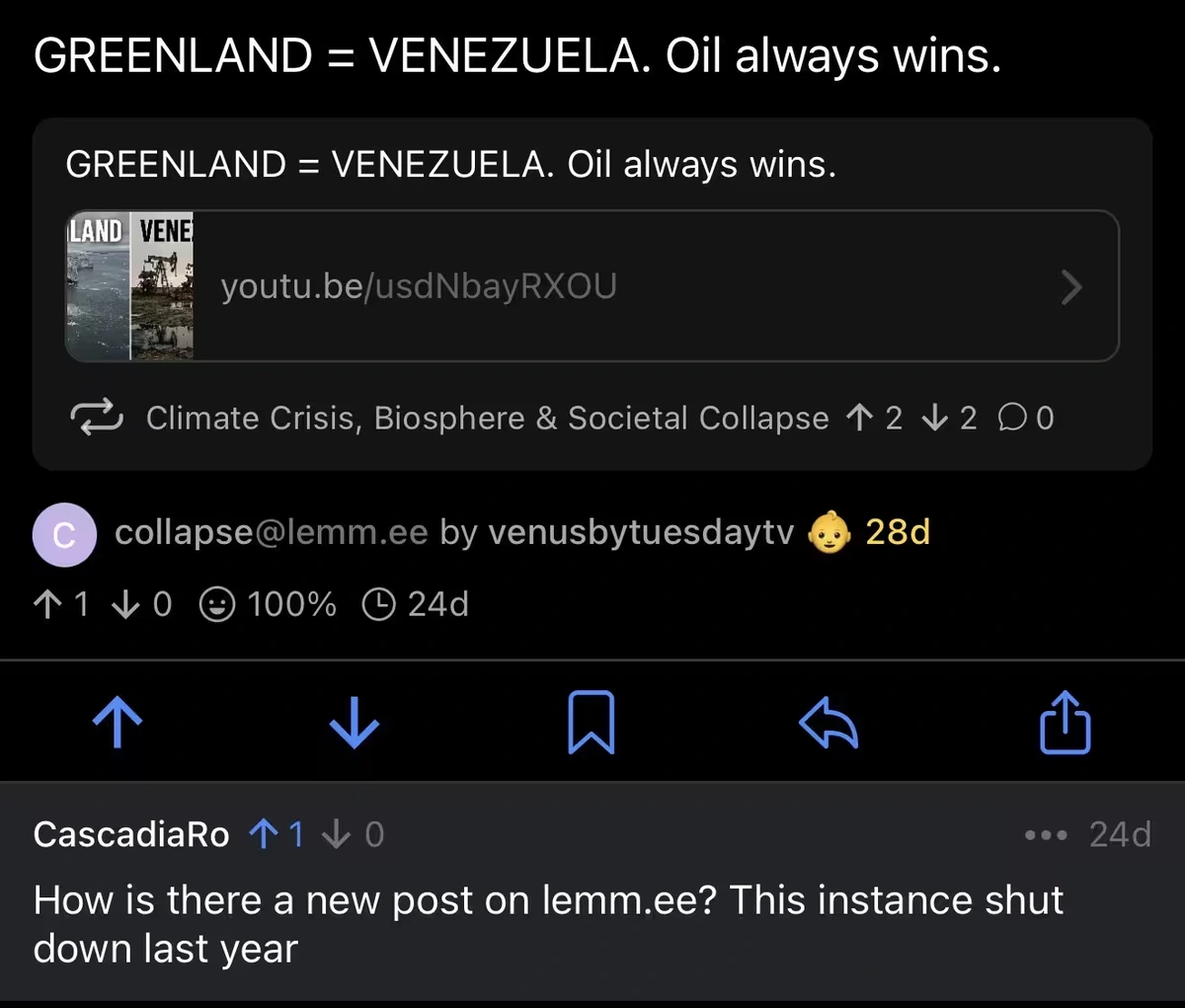Open the video thumbnail preview
The width and height of the screenshot is (1185, 1008).
(130, 286)
